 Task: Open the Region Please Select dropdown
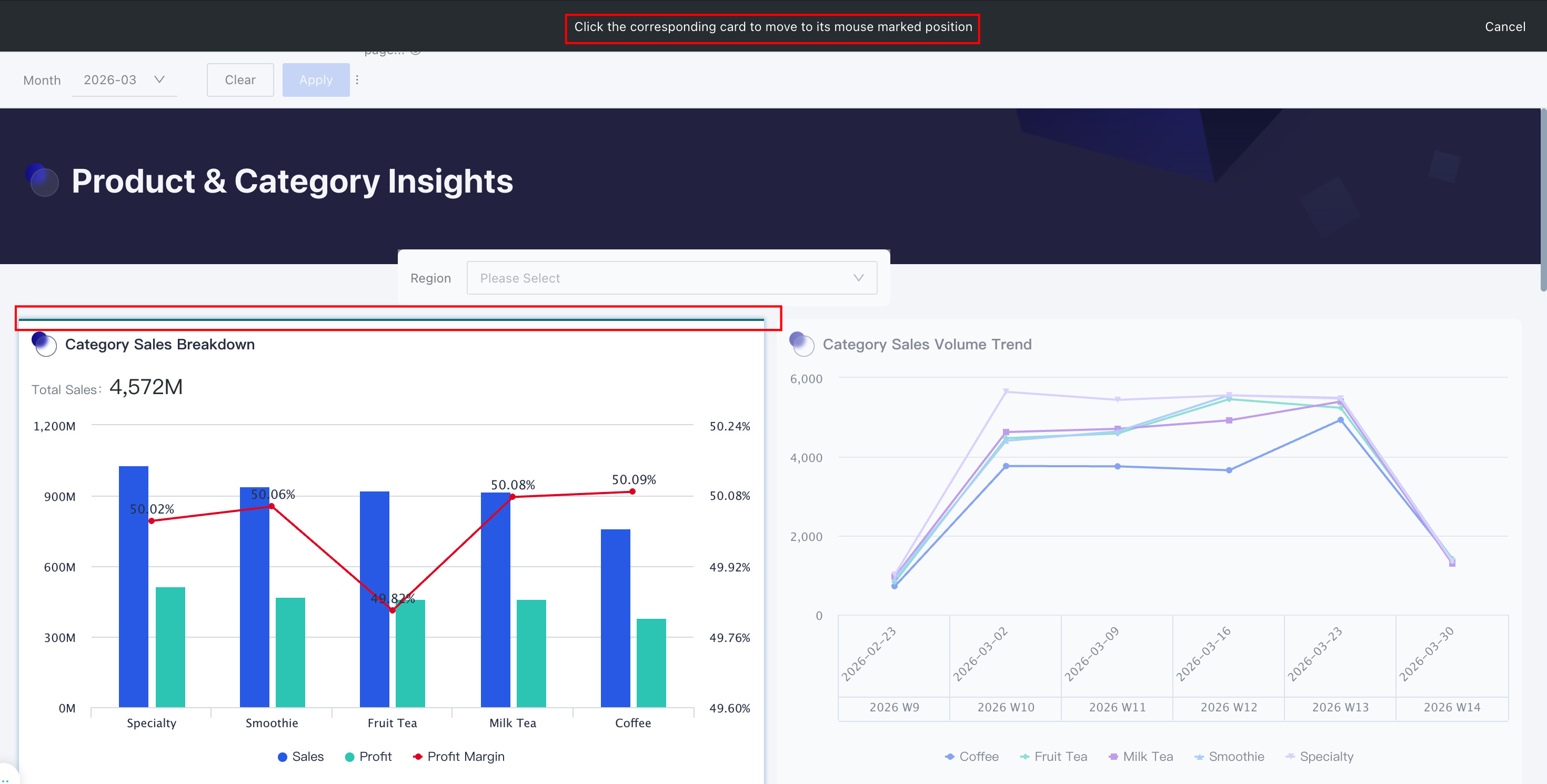(x=671, y=278)
